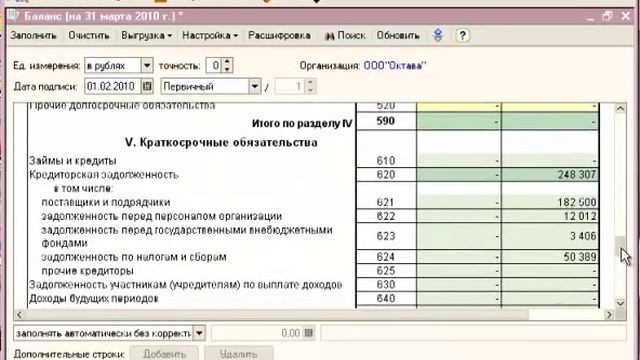Select the cell with value 12 012
This screenshot has width=640, height=360.
click(x=550, y=216)
